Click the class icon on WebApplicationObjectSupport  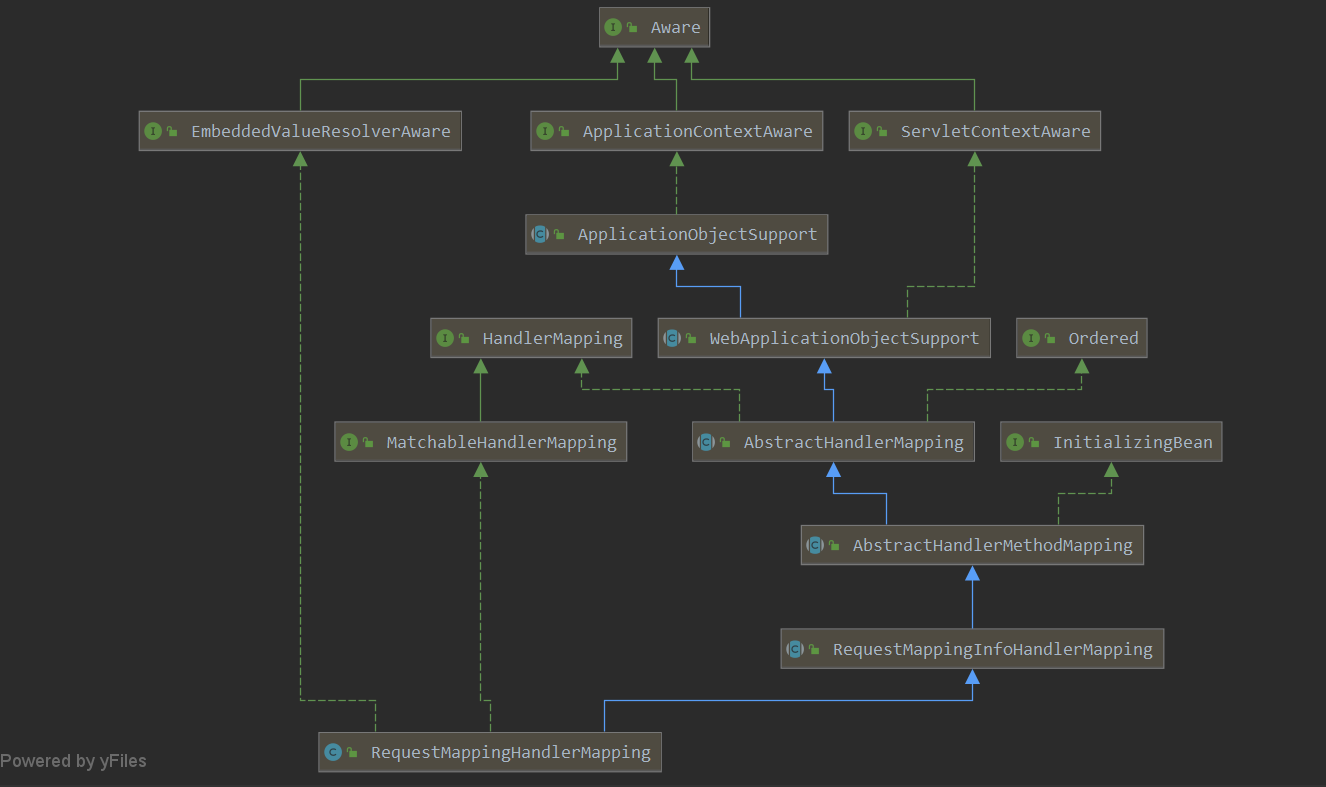[672, 338]
